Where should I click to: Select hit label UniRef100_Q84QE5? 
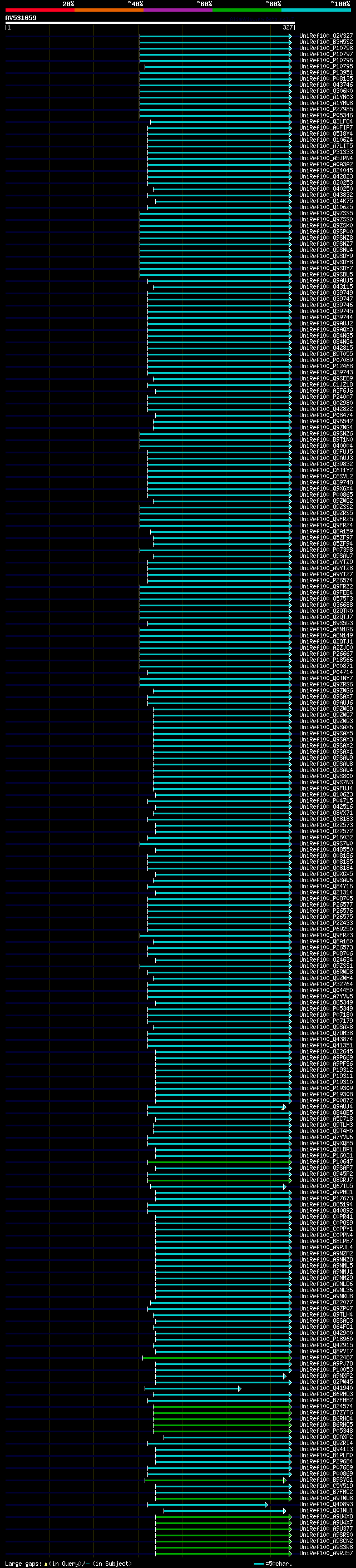coord(325,1112)
